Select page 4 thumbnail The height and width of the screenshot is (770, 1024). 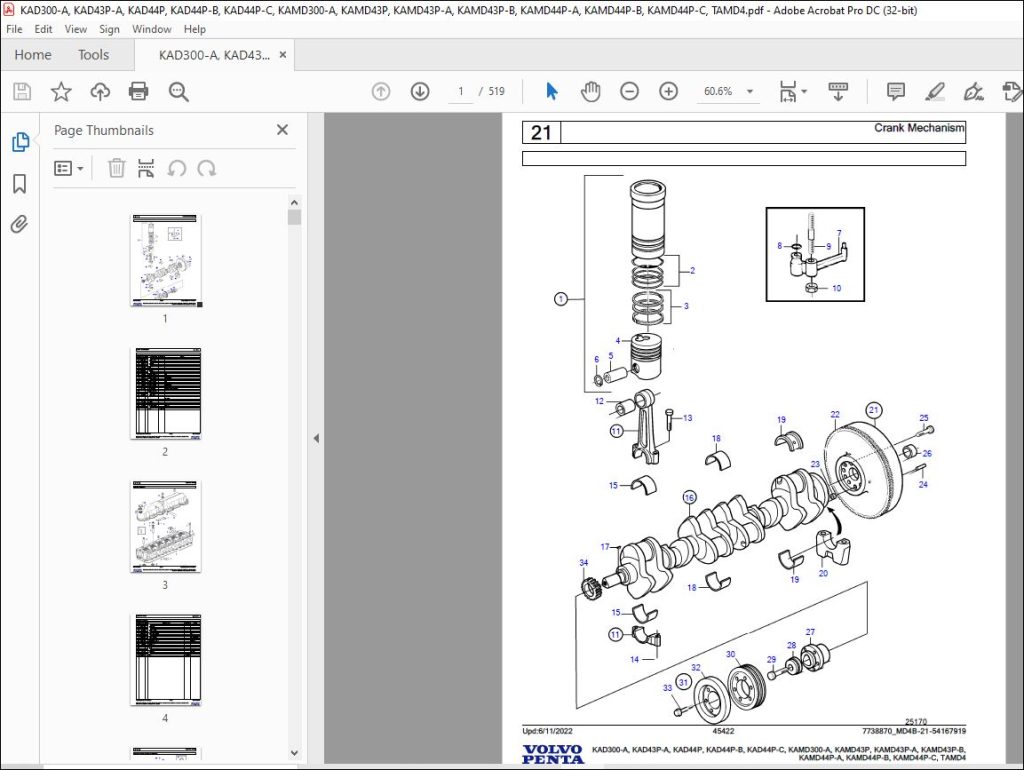166,660
